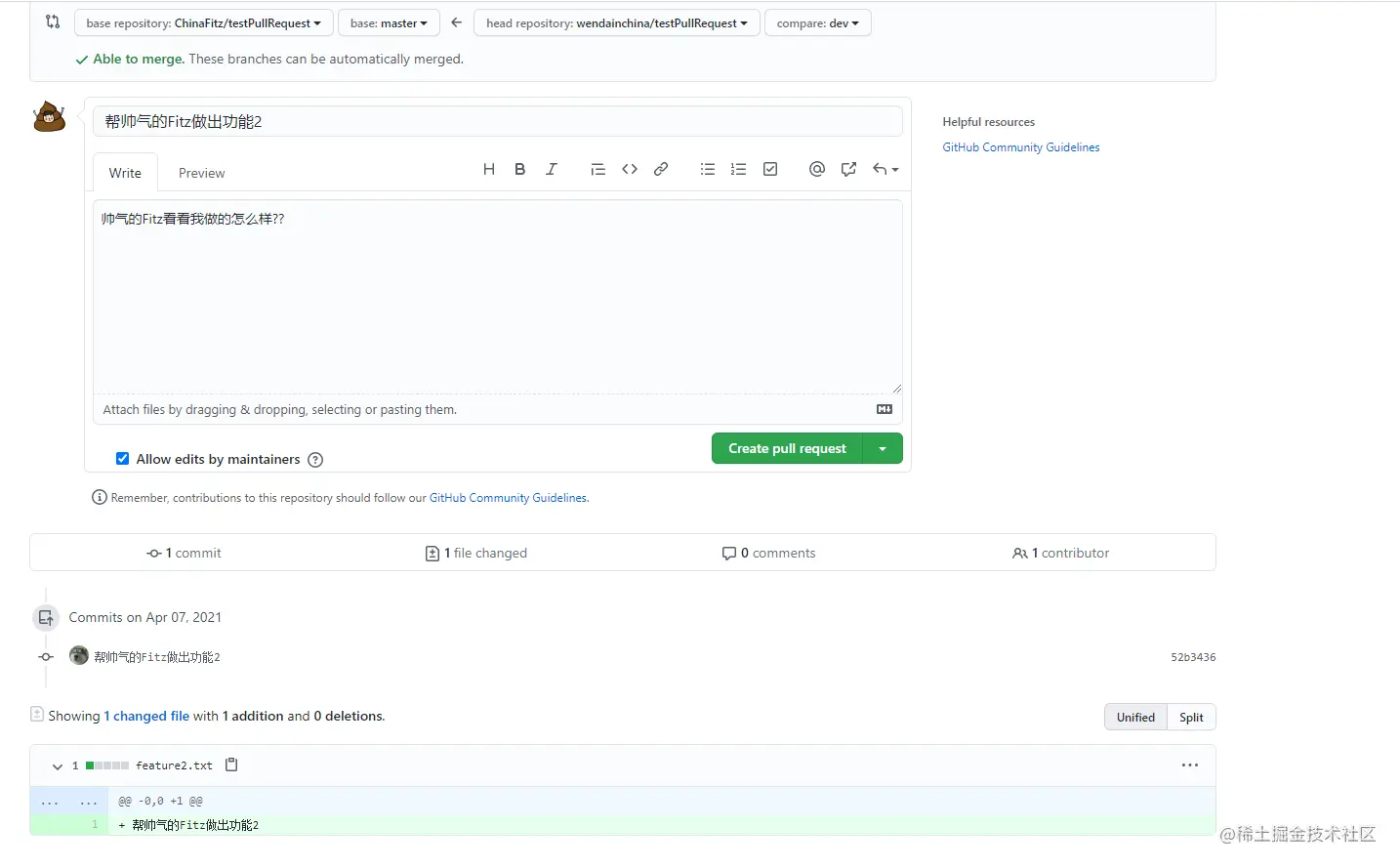Click the help icon beside Allow edits

point(315,460)
